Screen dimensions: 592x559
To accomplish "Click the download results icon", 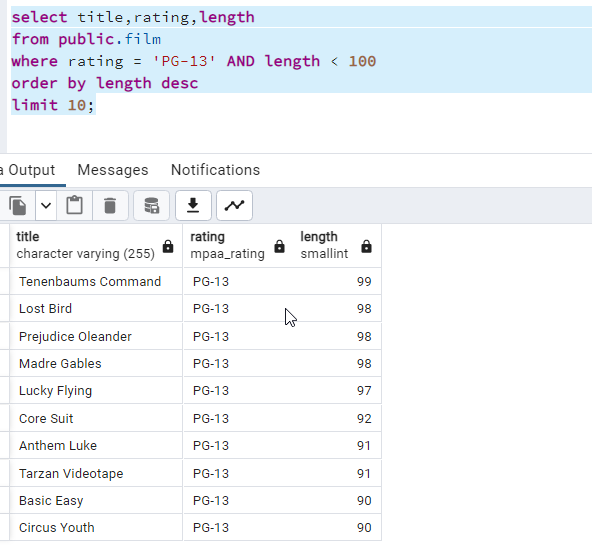I will coord(193,206).
